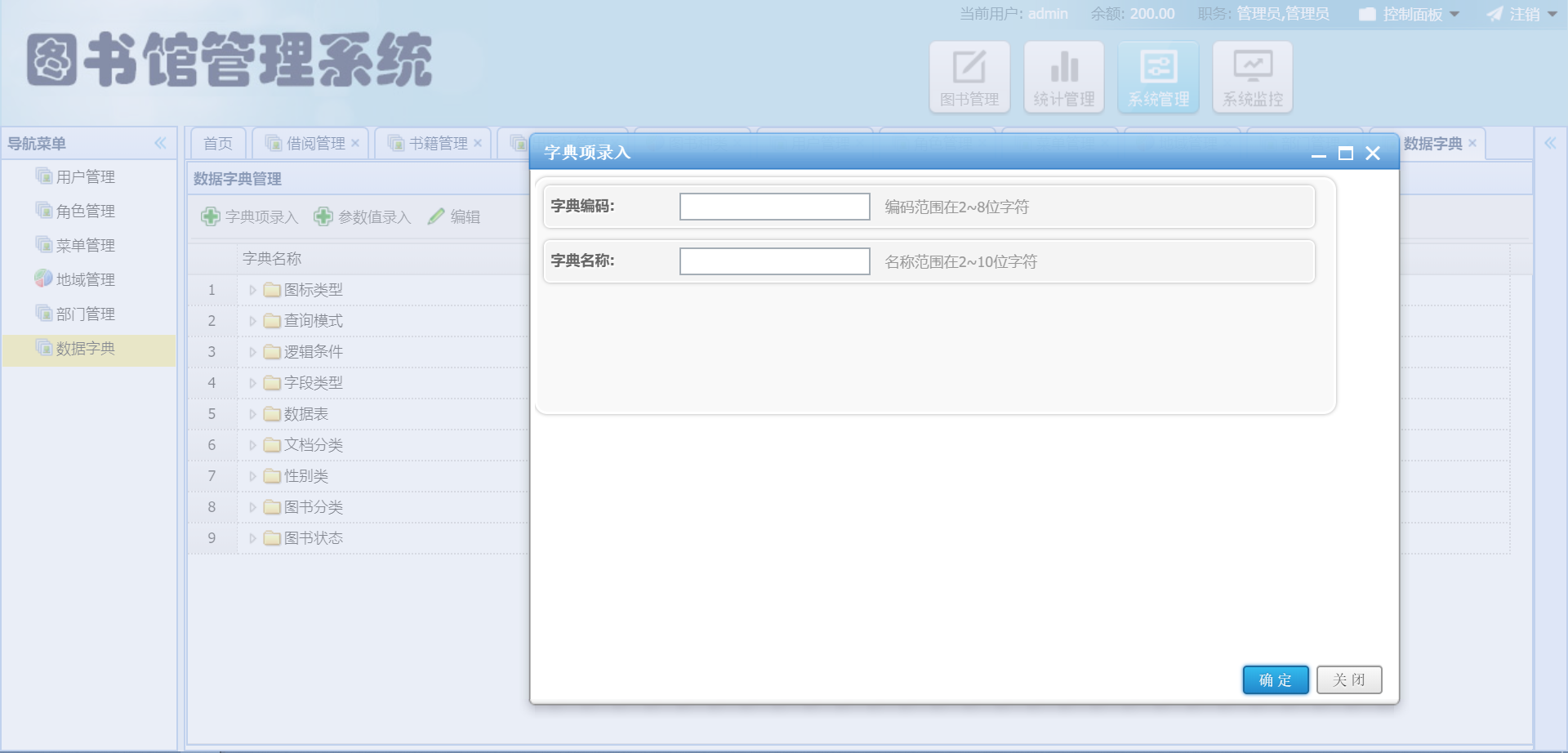Screen dimensions: 1568x753
Task: Open the 图书管理 module icon
Action: (x=969, y=76)
